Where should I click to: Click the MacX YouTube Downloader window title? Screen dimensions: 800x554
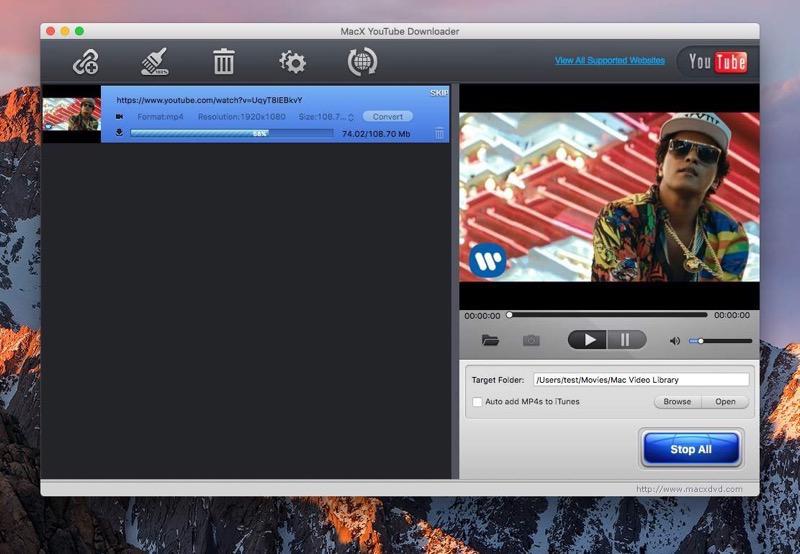click(400, 31)
